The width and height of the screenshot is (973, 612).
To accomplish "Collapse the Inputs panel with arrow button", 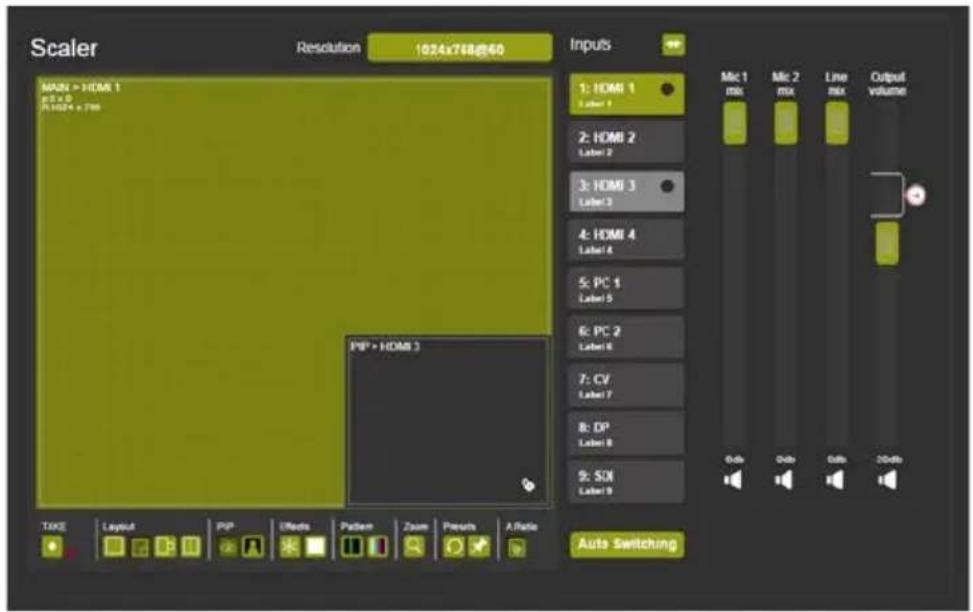I will point(673,45).
